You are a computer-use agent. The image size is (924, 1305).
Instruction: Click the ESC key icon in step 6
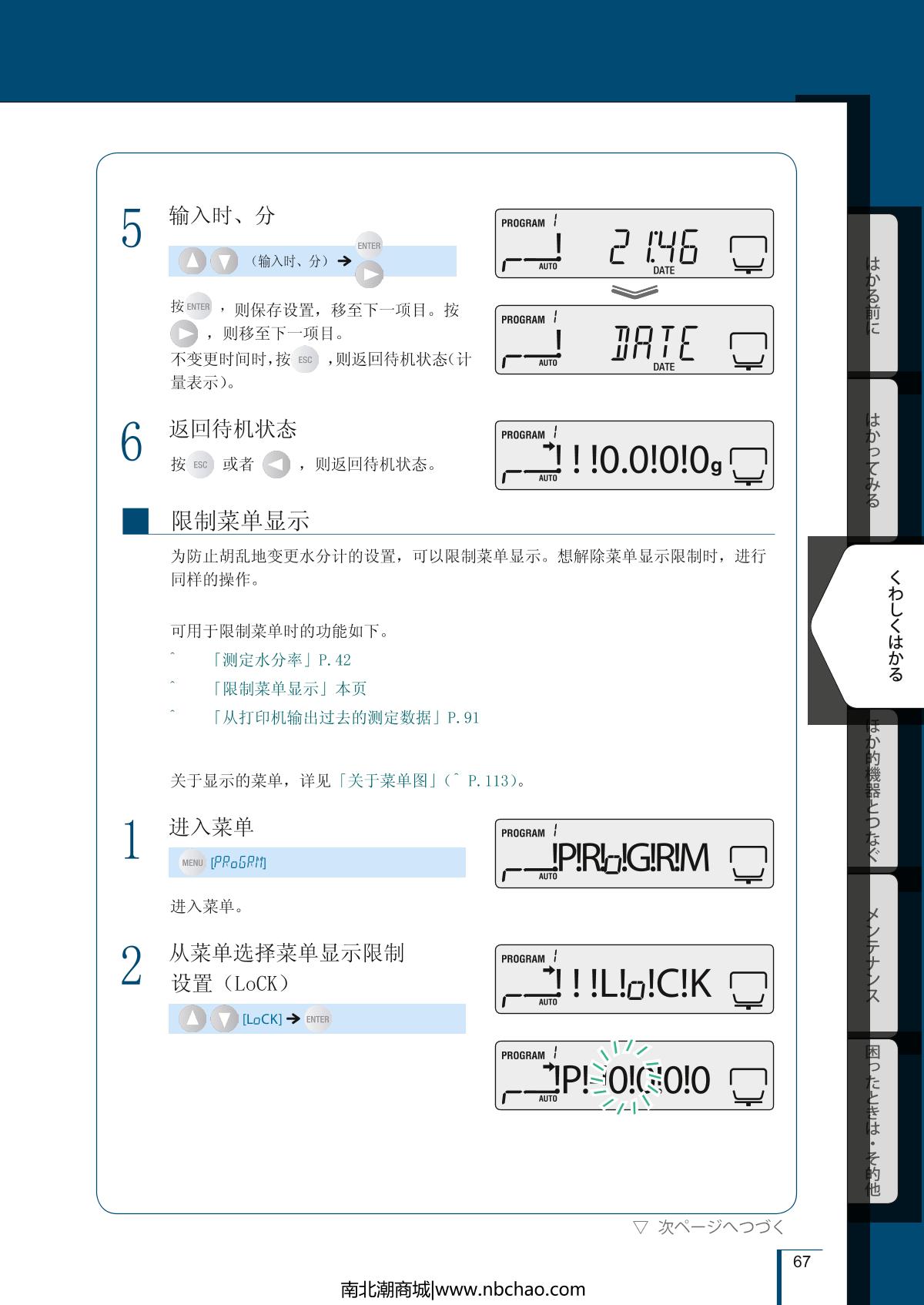[200, 465]
